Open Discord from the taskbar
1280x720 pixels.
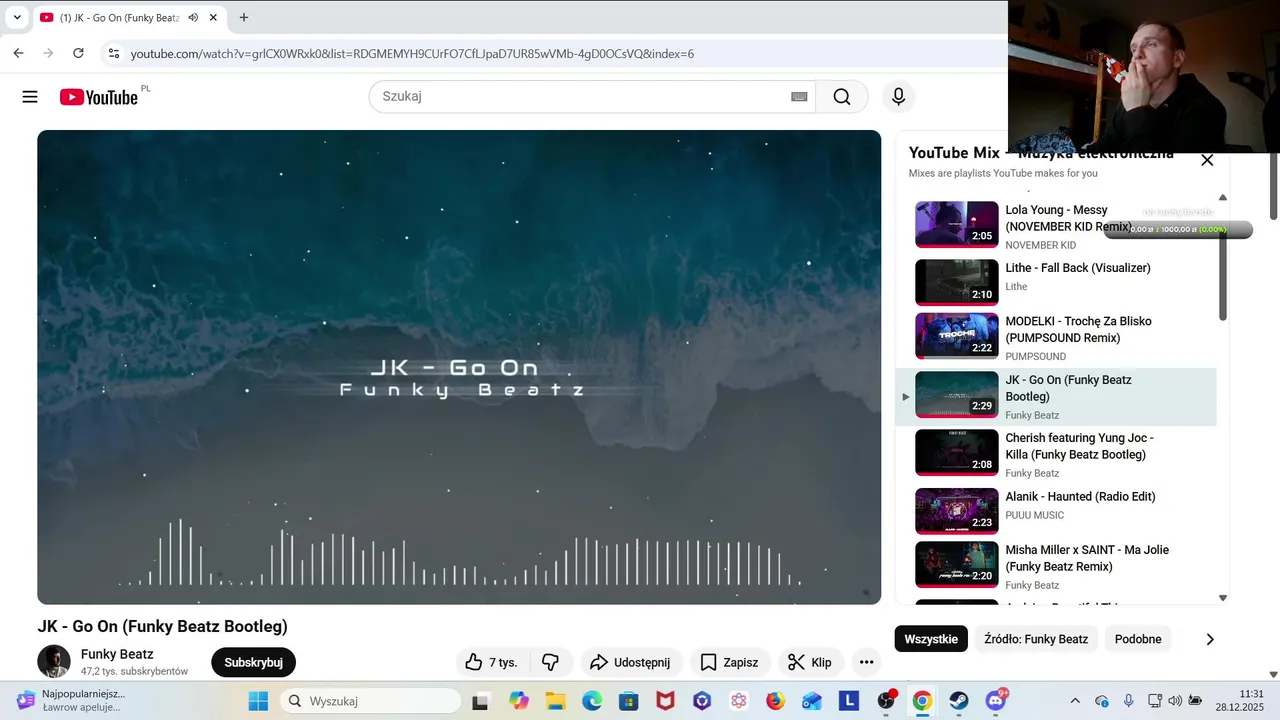996,701
